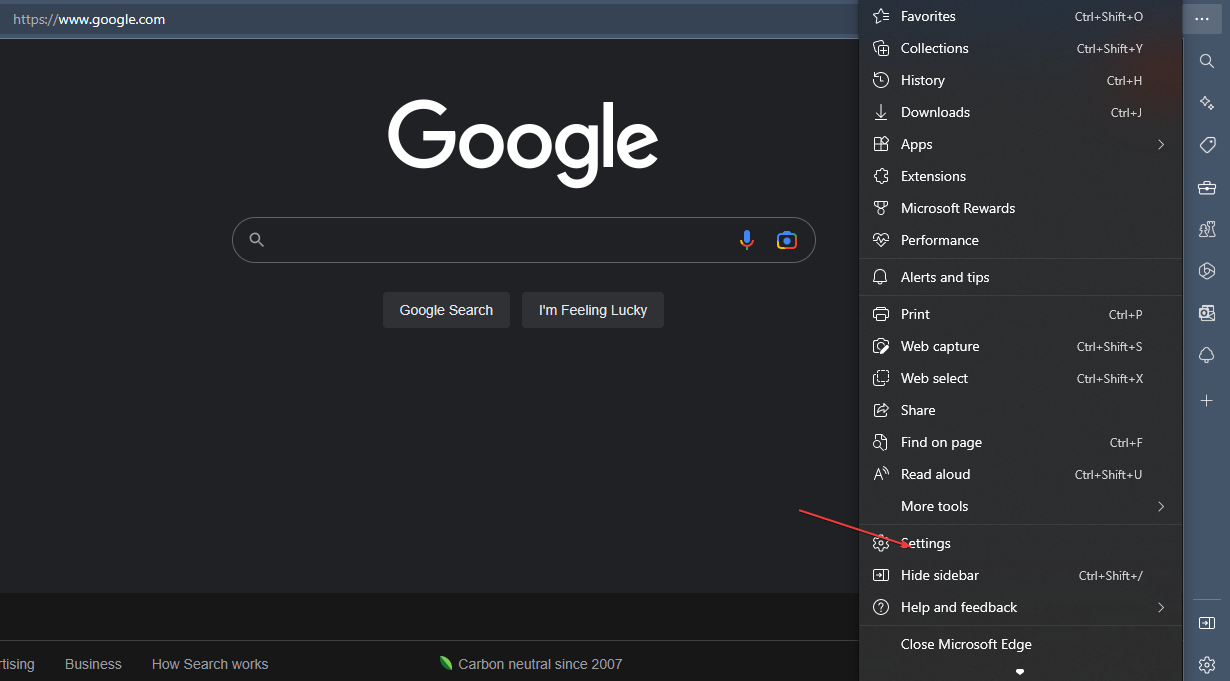The image size is (1230, 681).
Task: Expand the More tools submenu
Action: click(1020, 506)
